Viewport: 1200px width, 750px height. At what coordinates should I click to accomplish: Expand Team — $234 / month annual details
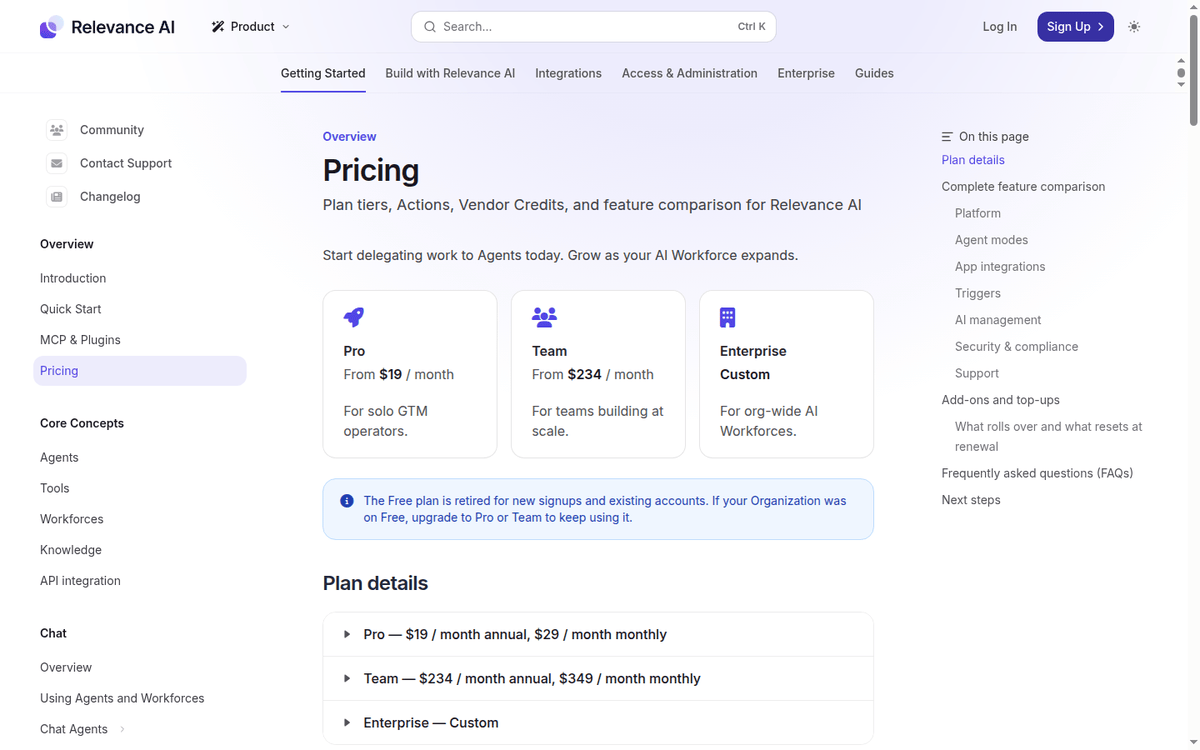[x=598, y=679]
